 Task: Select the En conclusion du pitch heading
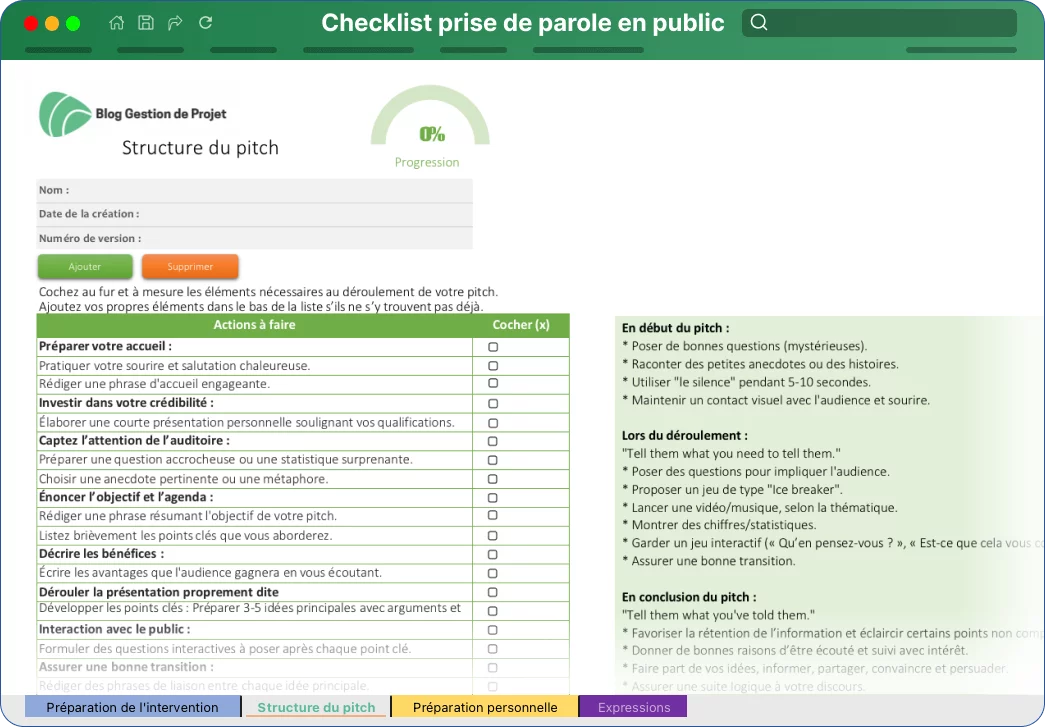point(689,597)
